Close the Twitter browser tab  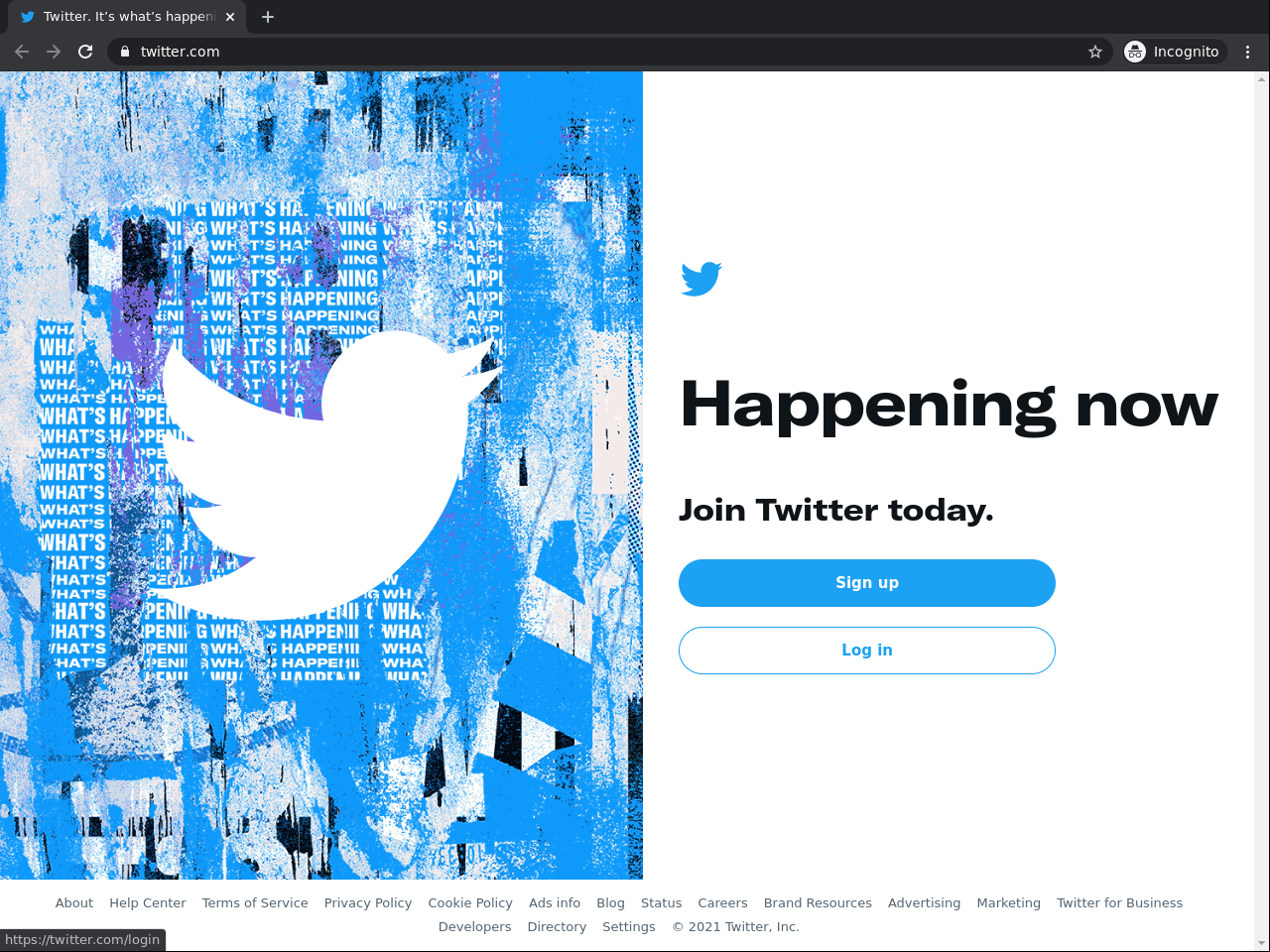230,17
